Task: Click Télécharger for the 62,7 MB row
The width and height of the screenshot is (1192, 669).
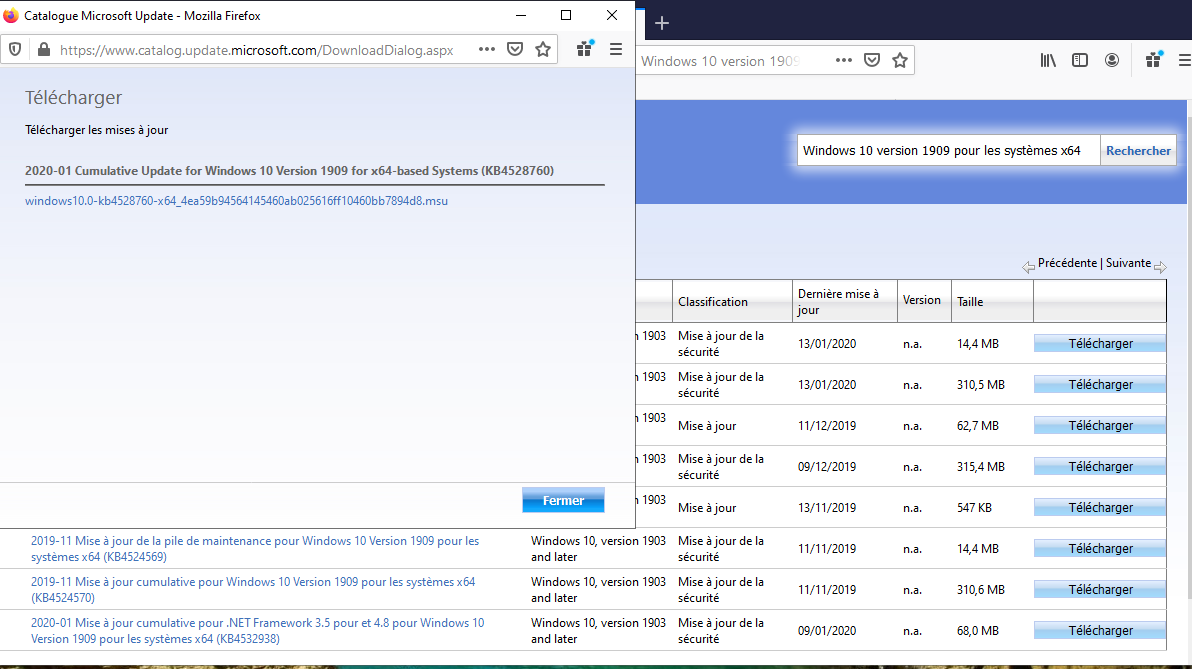Action: 1100,426
